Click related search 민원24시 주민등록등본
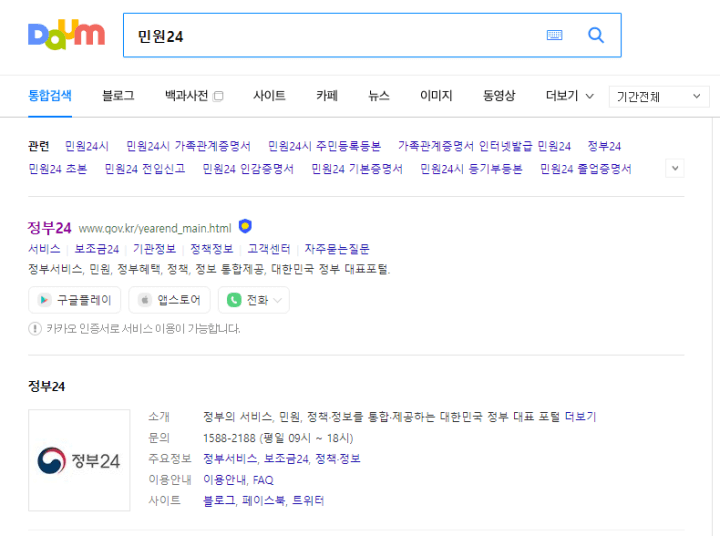Image resolution: width=720 pixels, height=536 pixels. pyautogui.click(x=324, y=146)
